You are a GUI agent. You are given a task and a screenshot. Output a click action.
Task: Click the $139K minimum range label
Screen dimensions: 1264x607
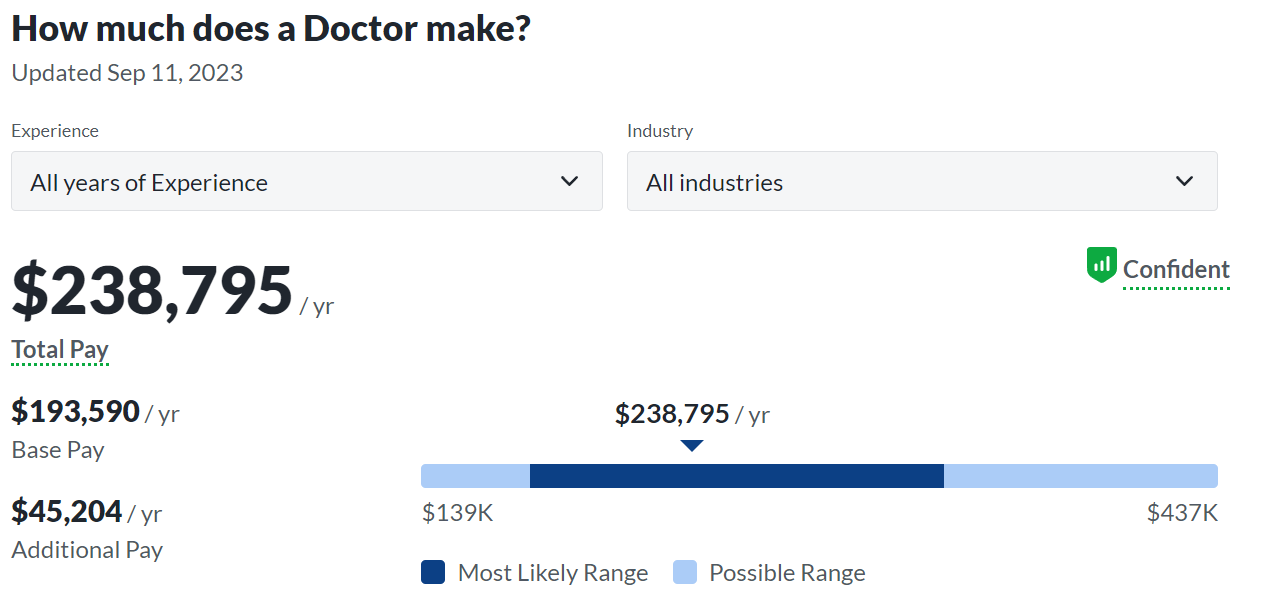(x=457, y=513)
